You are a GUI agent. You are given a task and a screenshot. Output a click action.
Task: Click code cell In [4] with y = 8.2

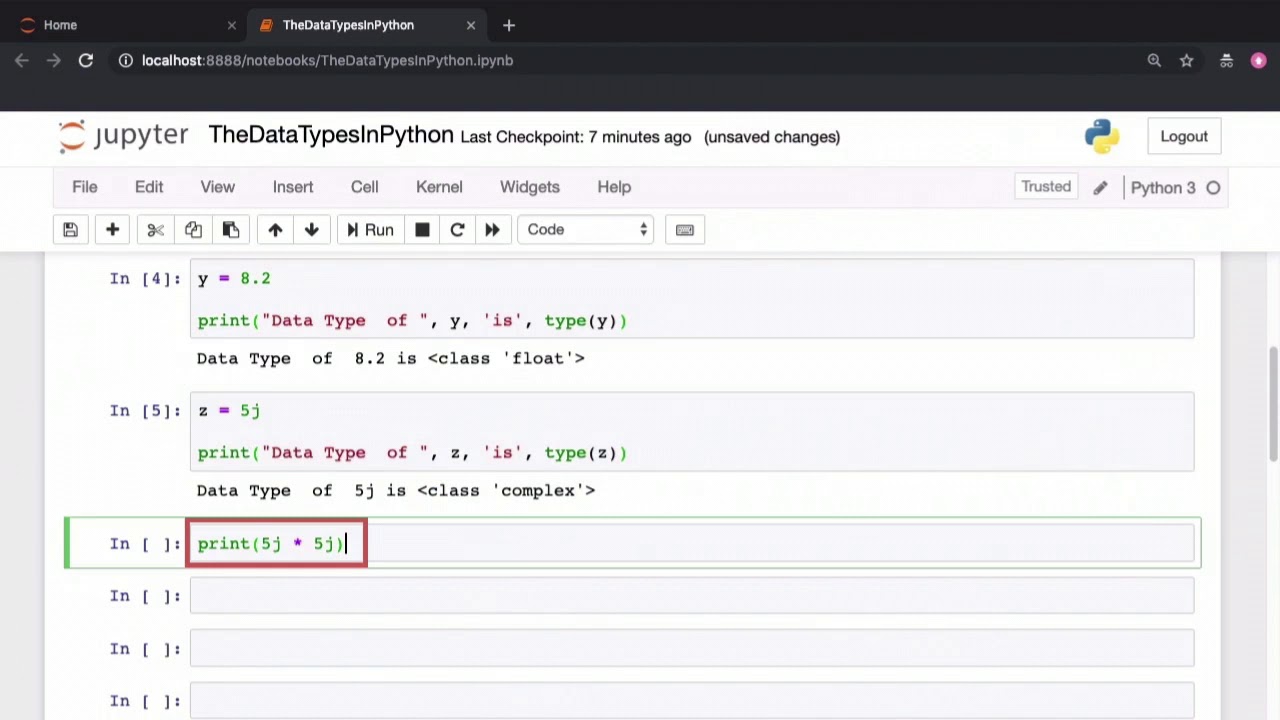[x=692, y=299]
